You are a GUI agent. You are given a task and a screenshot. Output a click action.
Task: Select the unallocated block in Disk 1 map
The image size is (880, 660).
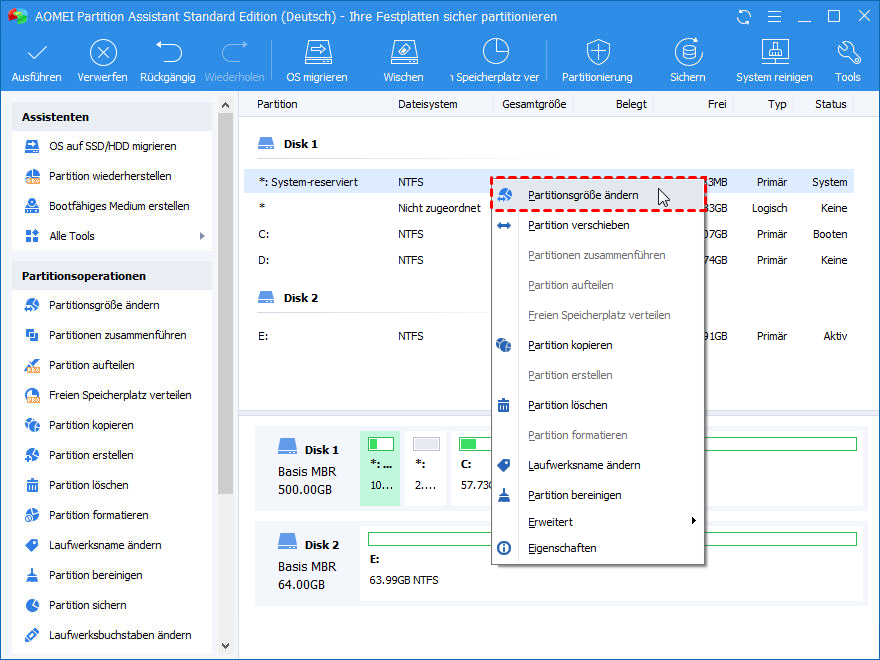click(425, 468)
